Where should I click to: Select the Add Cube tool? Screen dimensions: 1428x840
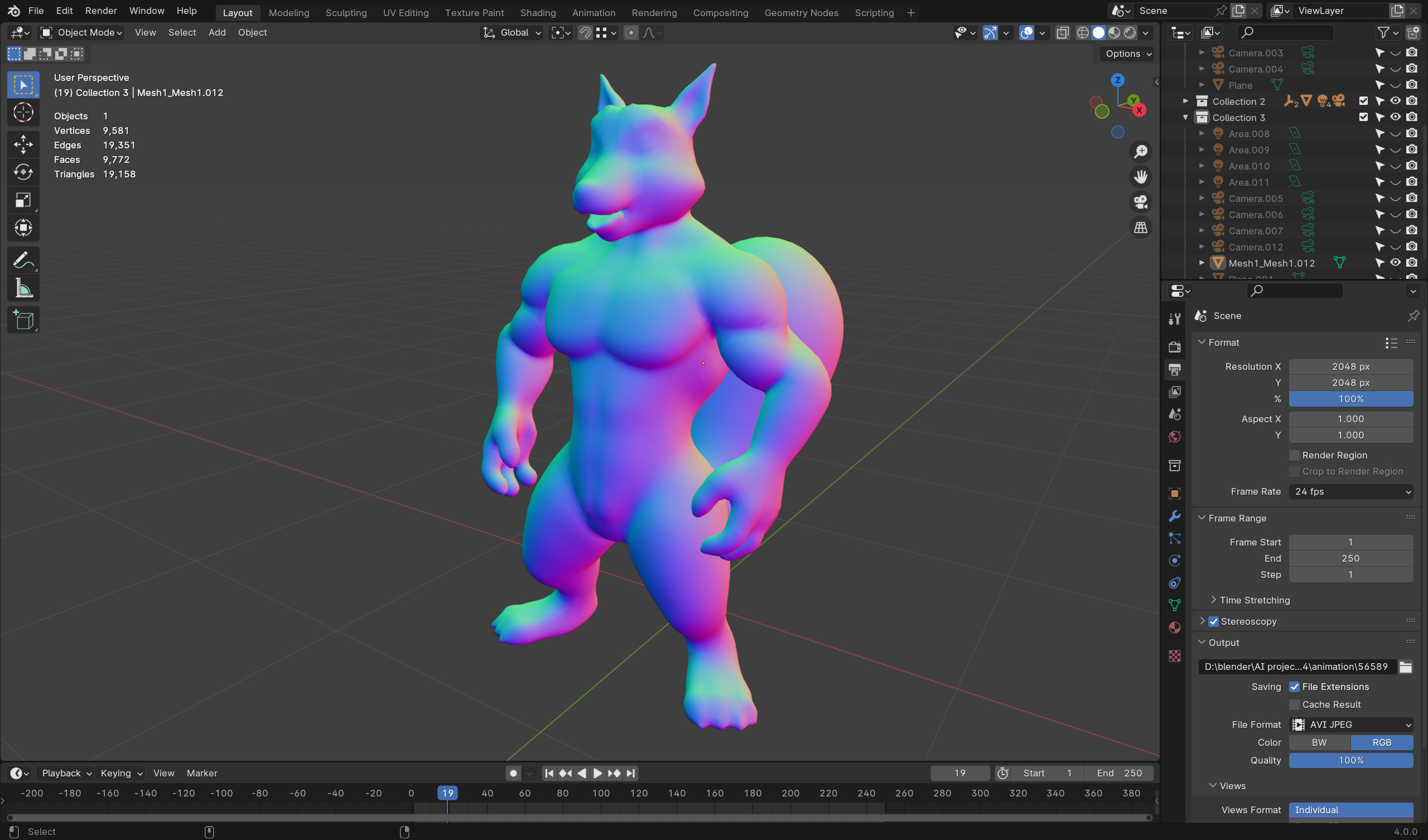tap(23, 320)
